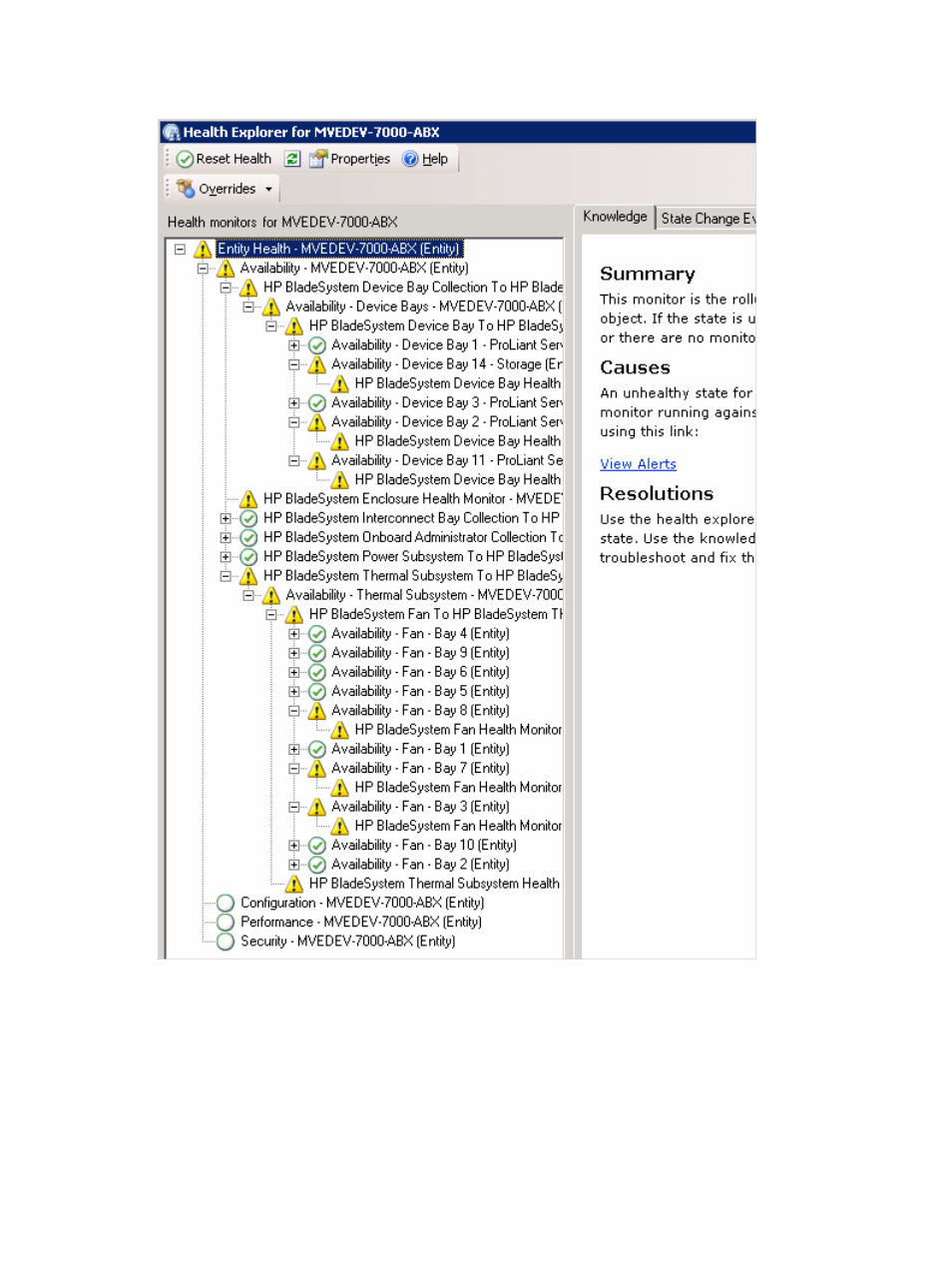Click warning icon of Thermal Subsystem Health
Viewport: 952px width, 1268px height.
point(294,884)
